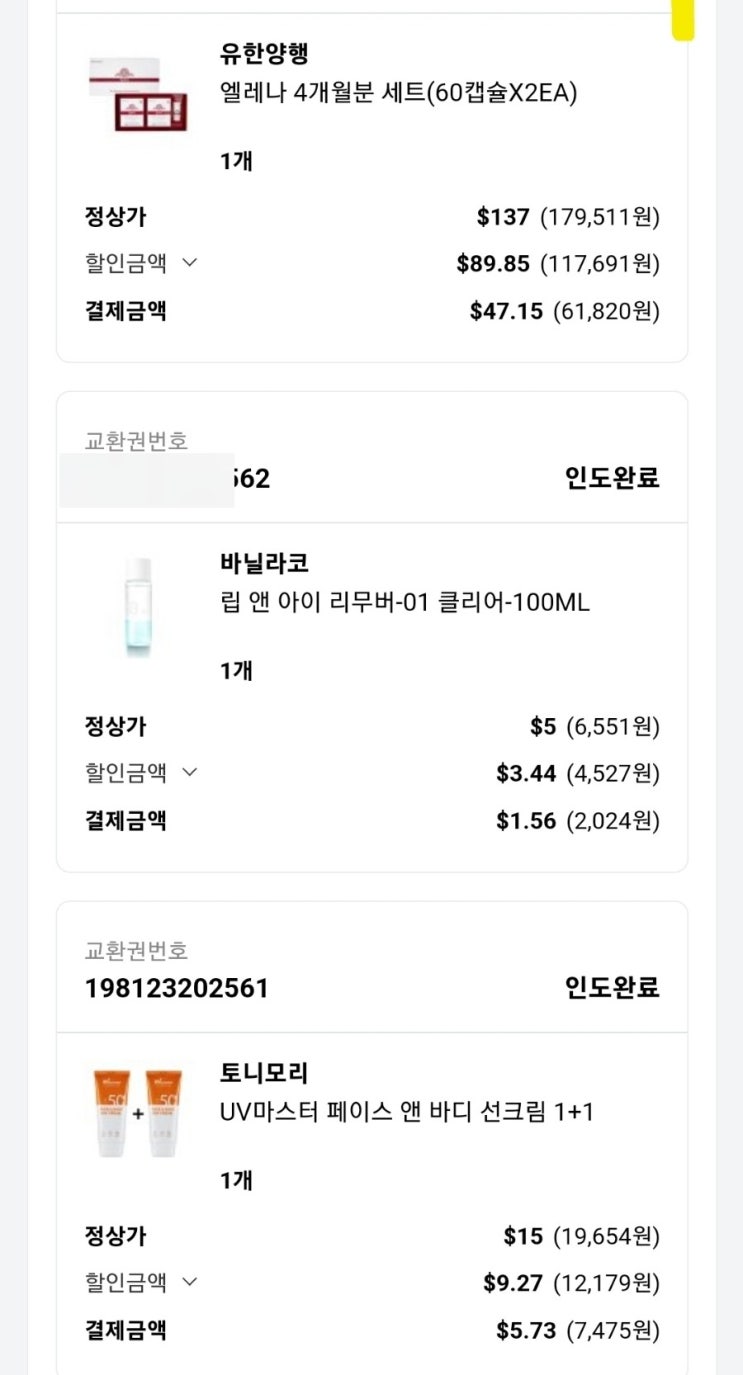Click the $47.15 payment amount
The height and width of the screenshot is (1375, 743).
pos(506,311)
